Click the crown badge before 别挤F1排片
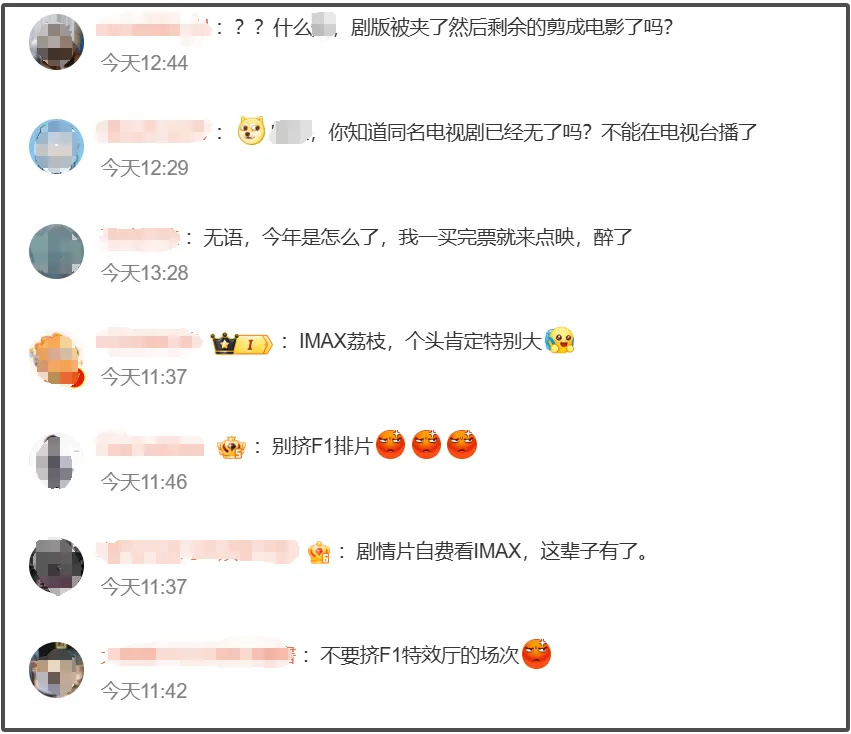This screenshot has width=851, height=734. tap(231, 447)
